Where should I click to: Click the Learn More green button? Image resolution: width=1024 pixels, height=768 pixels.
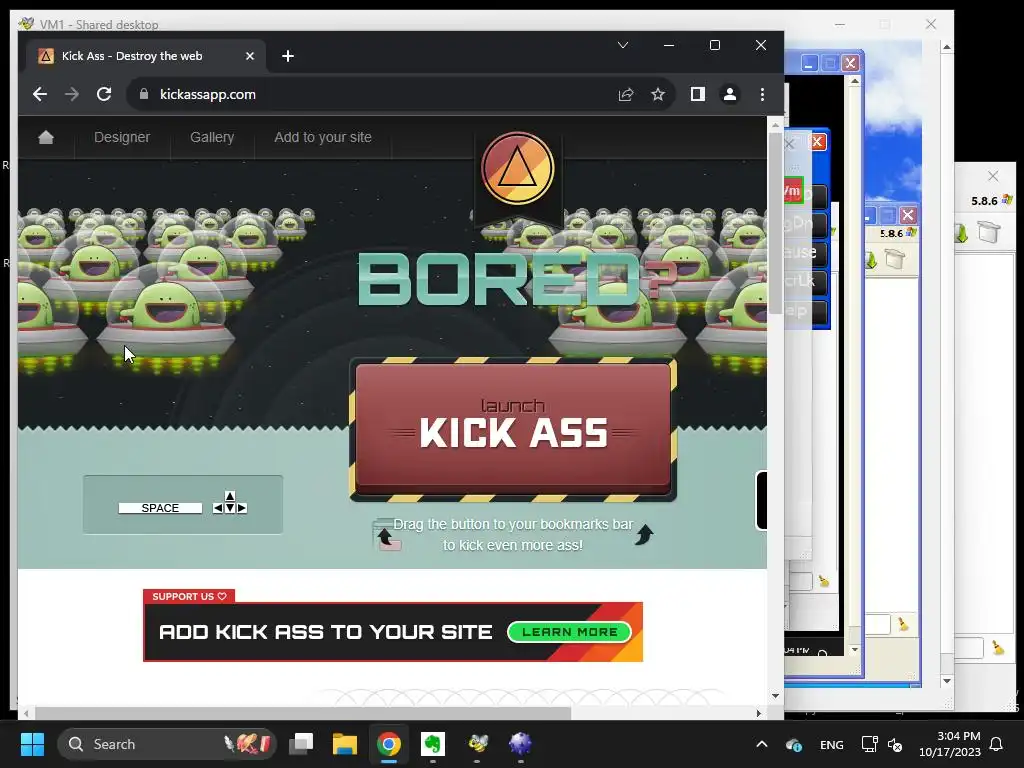[x=569, y=632]
